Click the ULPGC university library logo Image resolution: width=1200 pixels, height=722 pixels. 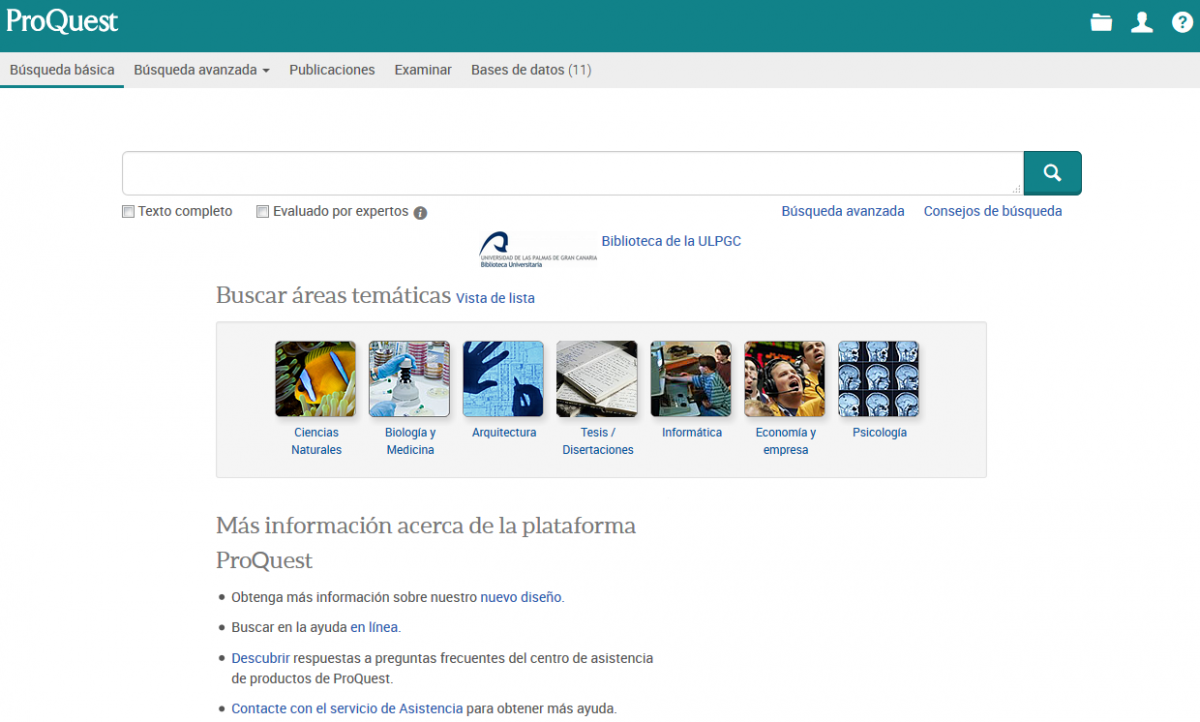tap(538, 250)
